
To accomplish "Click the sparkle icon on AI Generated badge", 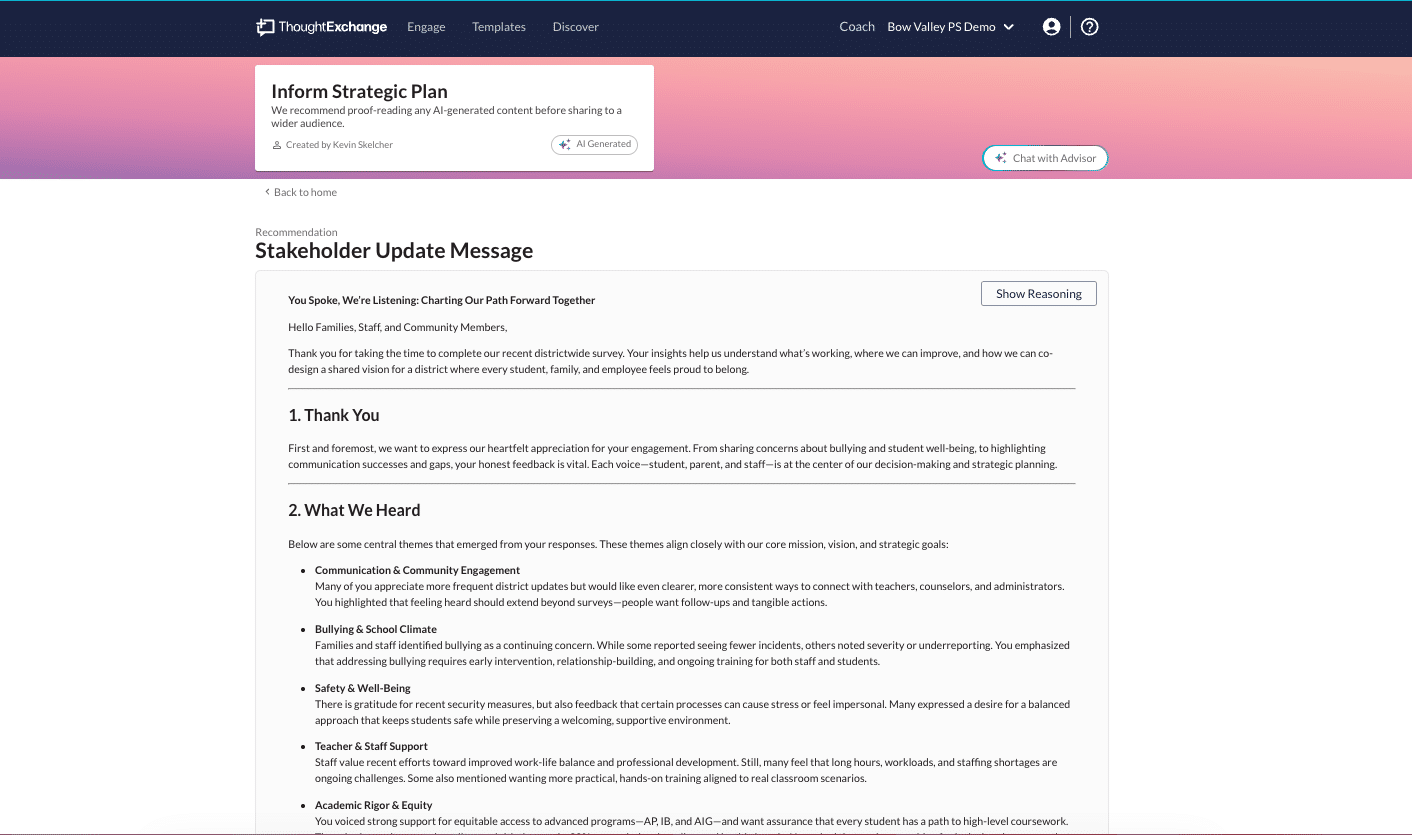I will (565, 145).
